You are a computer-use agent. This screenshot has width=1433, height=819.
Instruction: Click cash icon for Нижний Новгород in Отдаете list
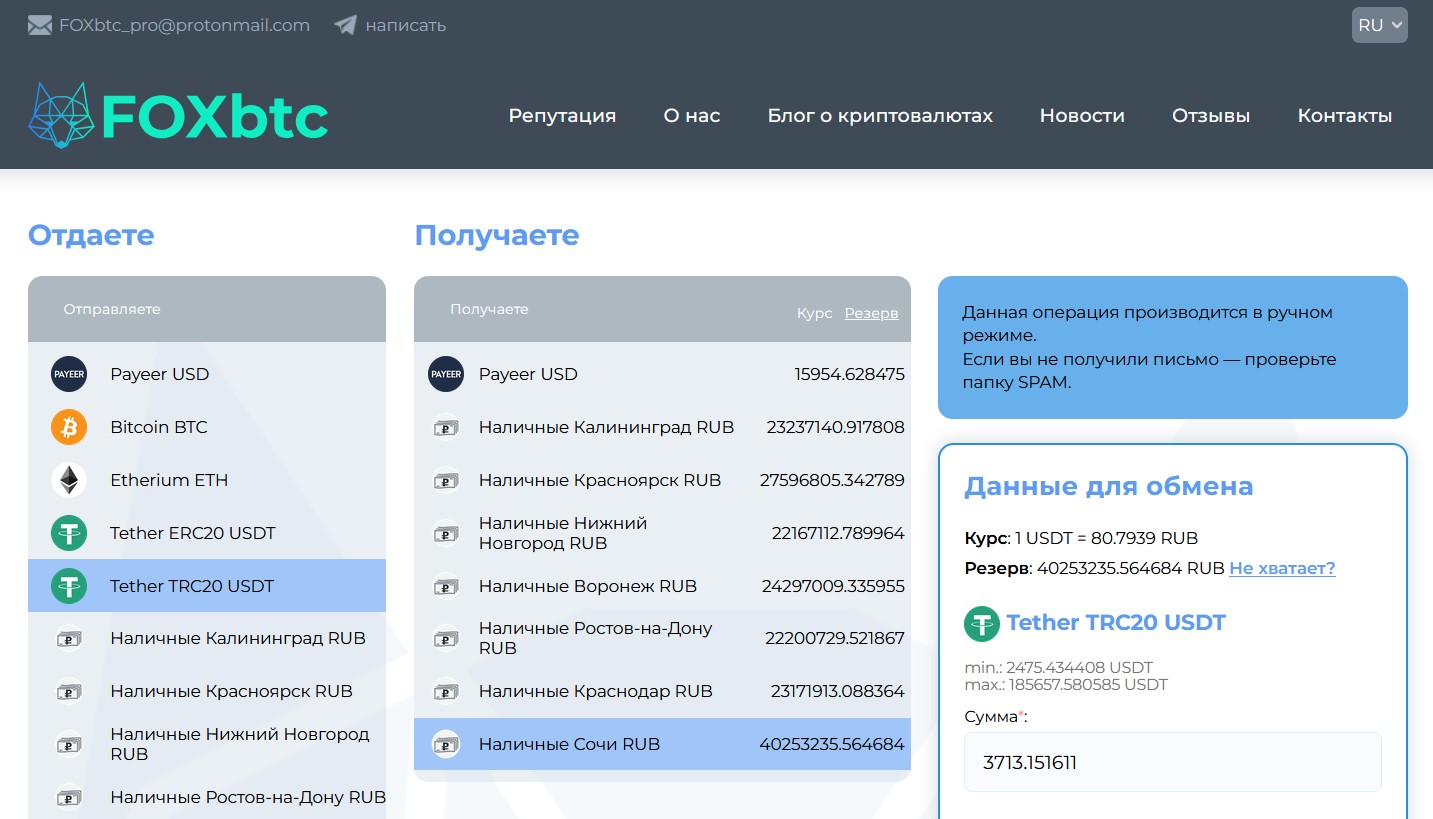(69, 744)
